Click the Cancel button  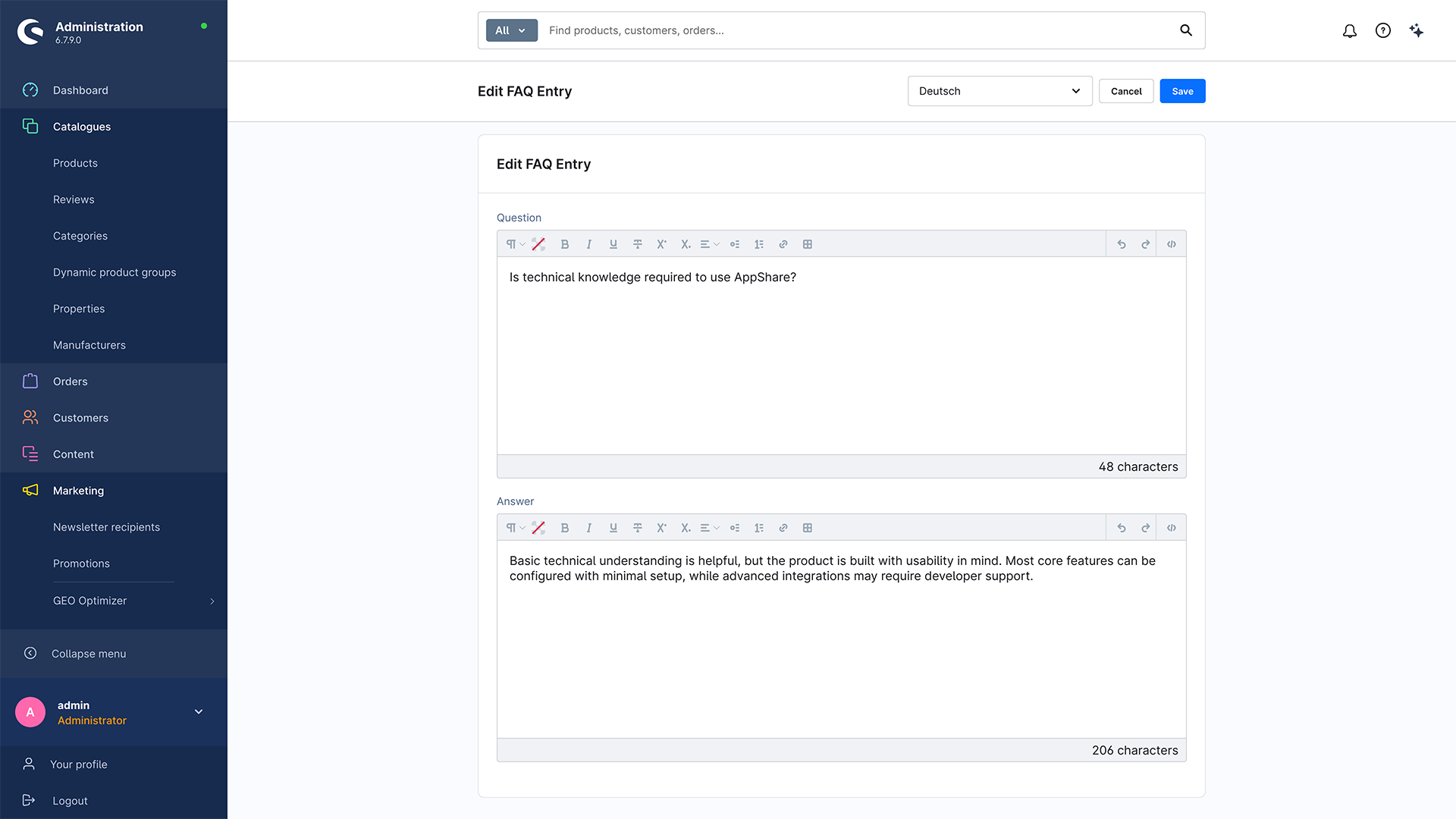click(x=1126, y=91)
